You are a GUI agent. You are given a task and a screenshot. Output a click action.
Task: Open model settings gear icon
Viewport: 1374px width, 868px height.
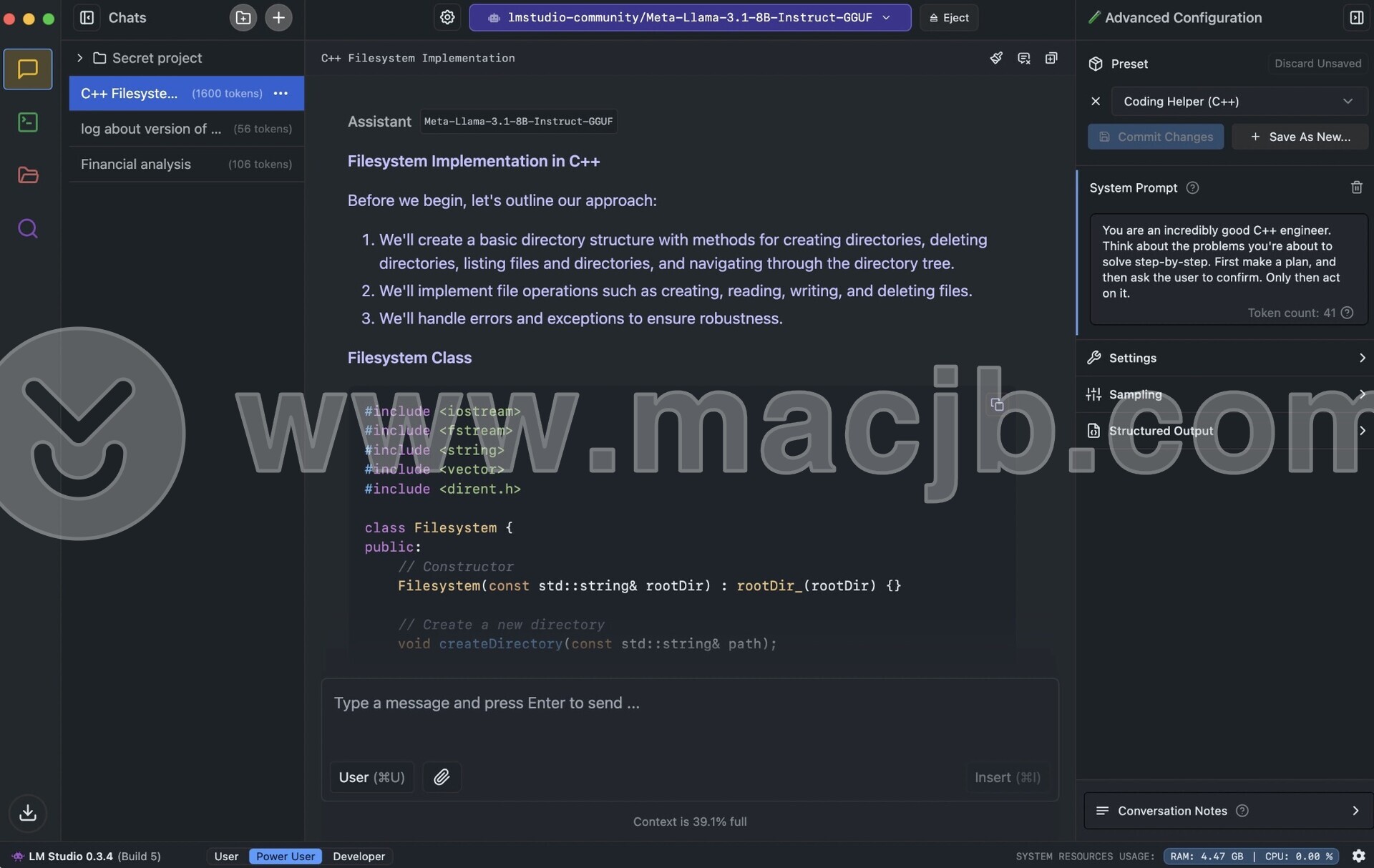447,17
